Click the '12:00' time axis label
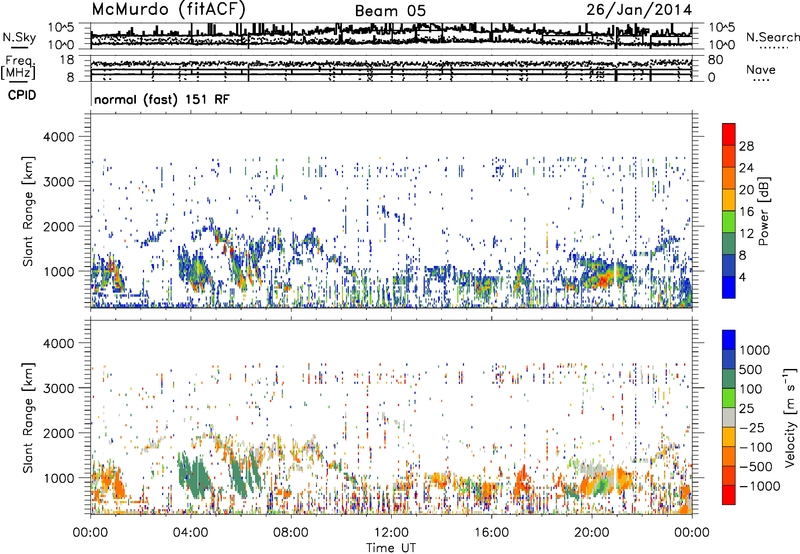Viewport: 800px width, 554px height. click(x=391, y=533)
